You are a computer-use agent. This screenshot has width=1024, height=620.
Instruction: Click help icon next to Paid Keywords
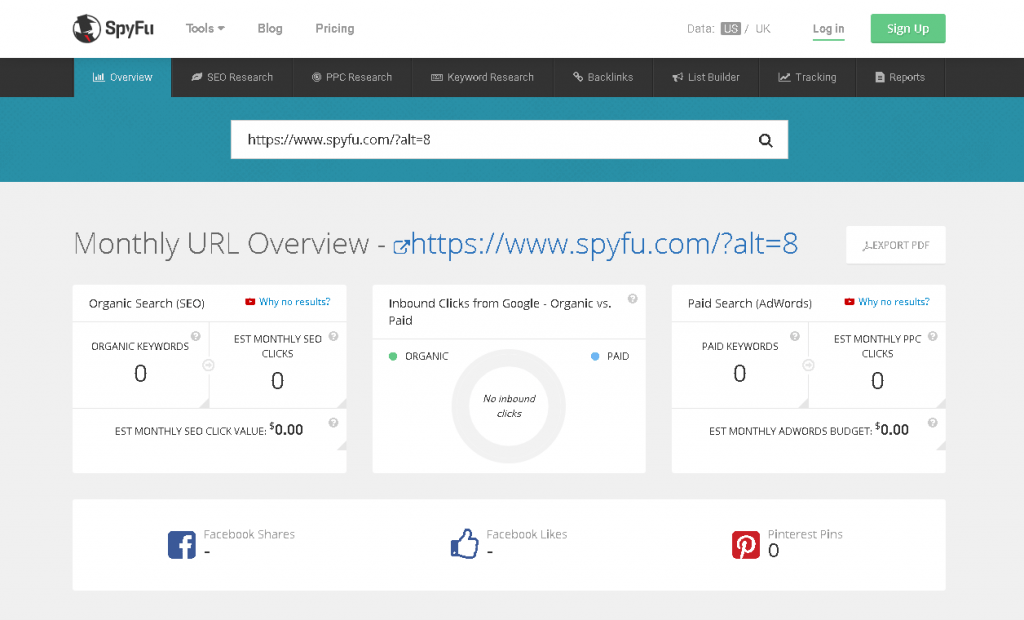pos(795,336)
